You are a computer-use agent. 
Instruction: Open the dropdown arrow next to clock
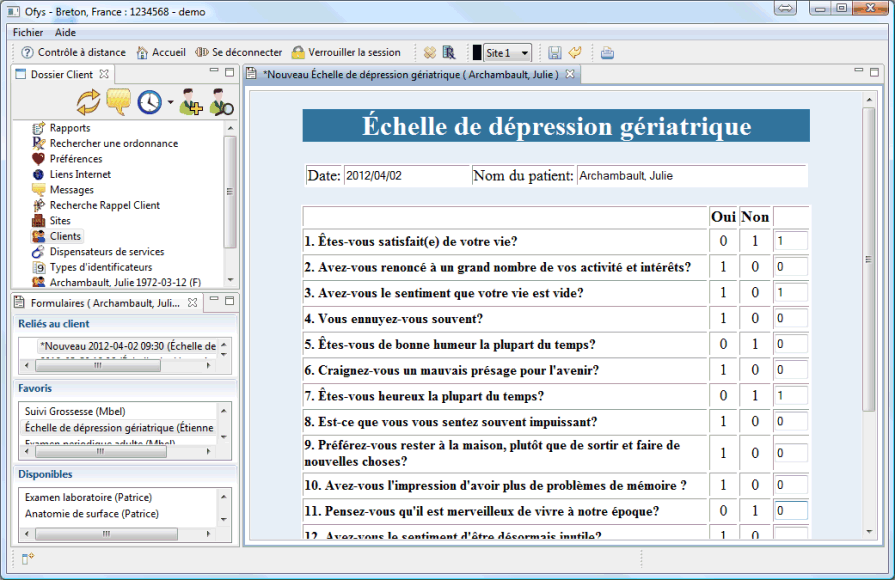[170, 103]
